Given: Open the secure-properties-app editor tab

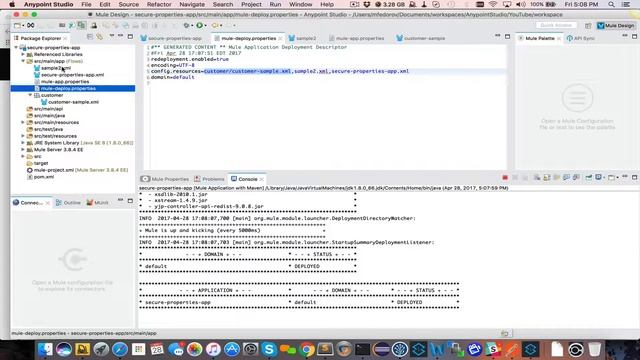Looking at the screenshot, I should (171, 38).
